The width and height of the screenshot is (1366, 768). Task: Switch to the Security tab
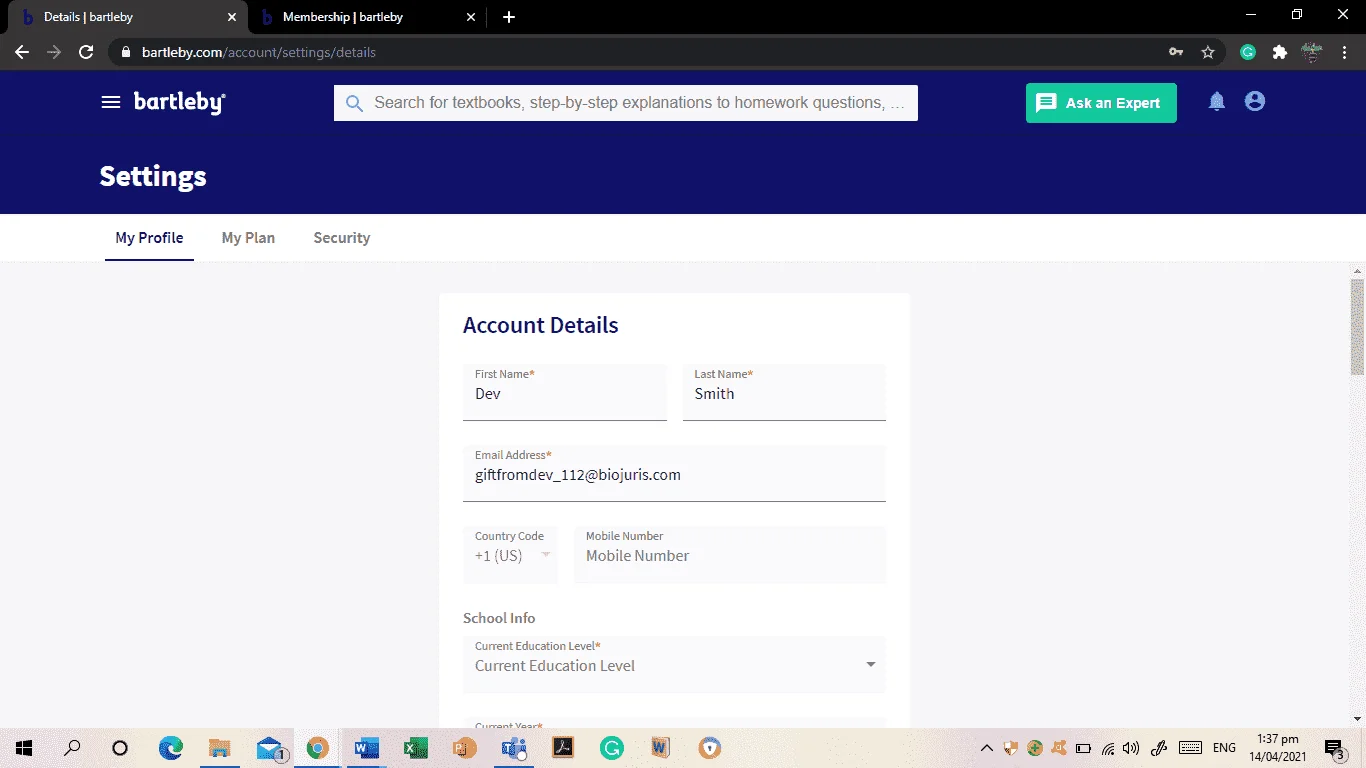[342, 238]
